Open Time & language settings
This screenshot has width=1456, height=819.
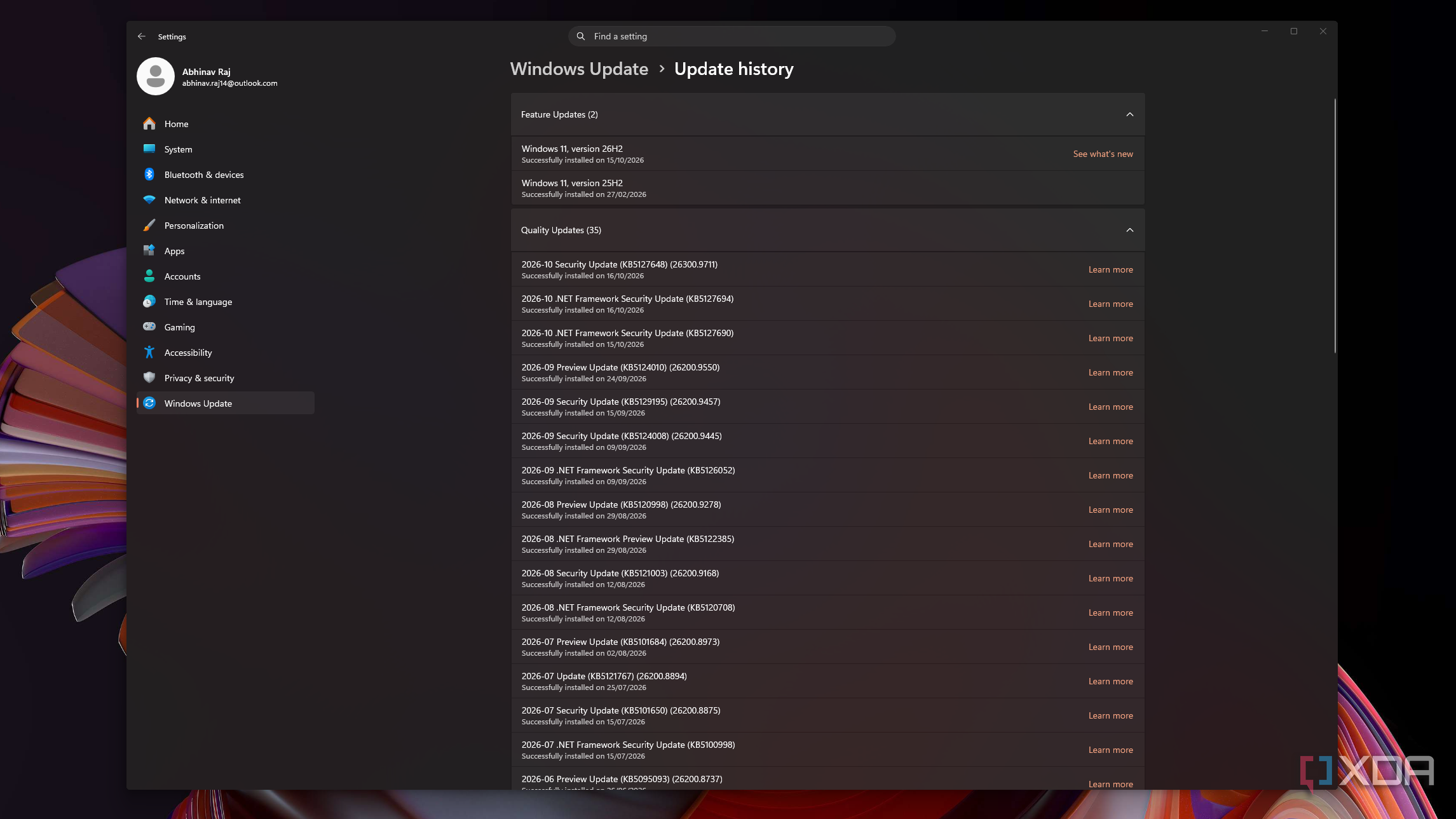pos(226,302)
